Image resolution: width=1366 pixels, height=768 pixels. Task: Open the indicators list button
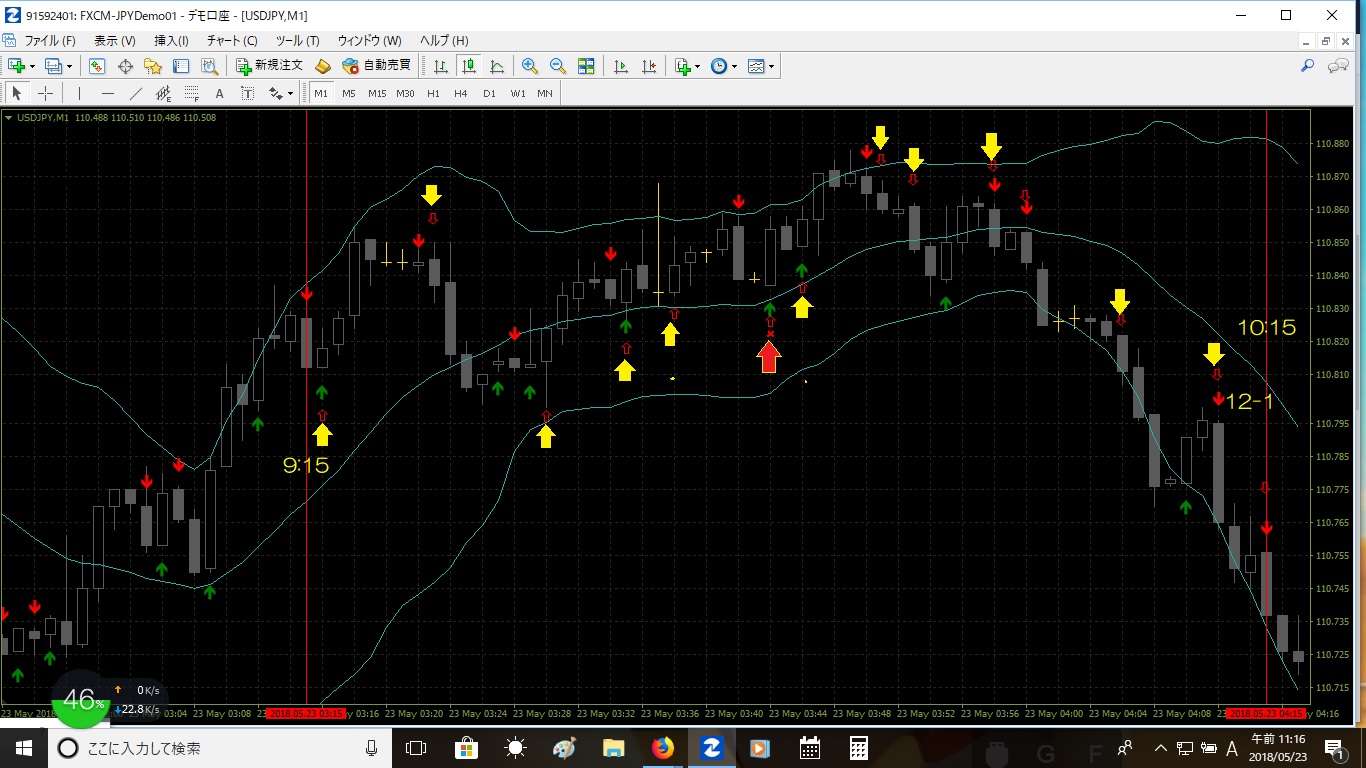coord(683,66)
